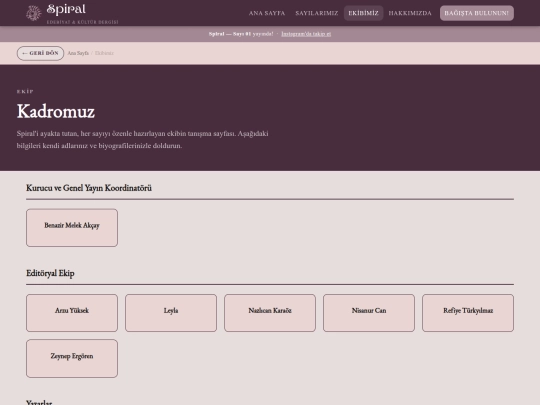Click the Kurucu ve Genel Yayın Koordinatörü heading
540x405 pixels.
[x=89, y=188]
